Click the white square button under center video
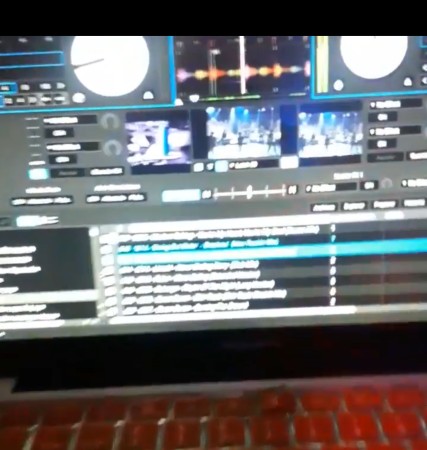 [289, 163]
